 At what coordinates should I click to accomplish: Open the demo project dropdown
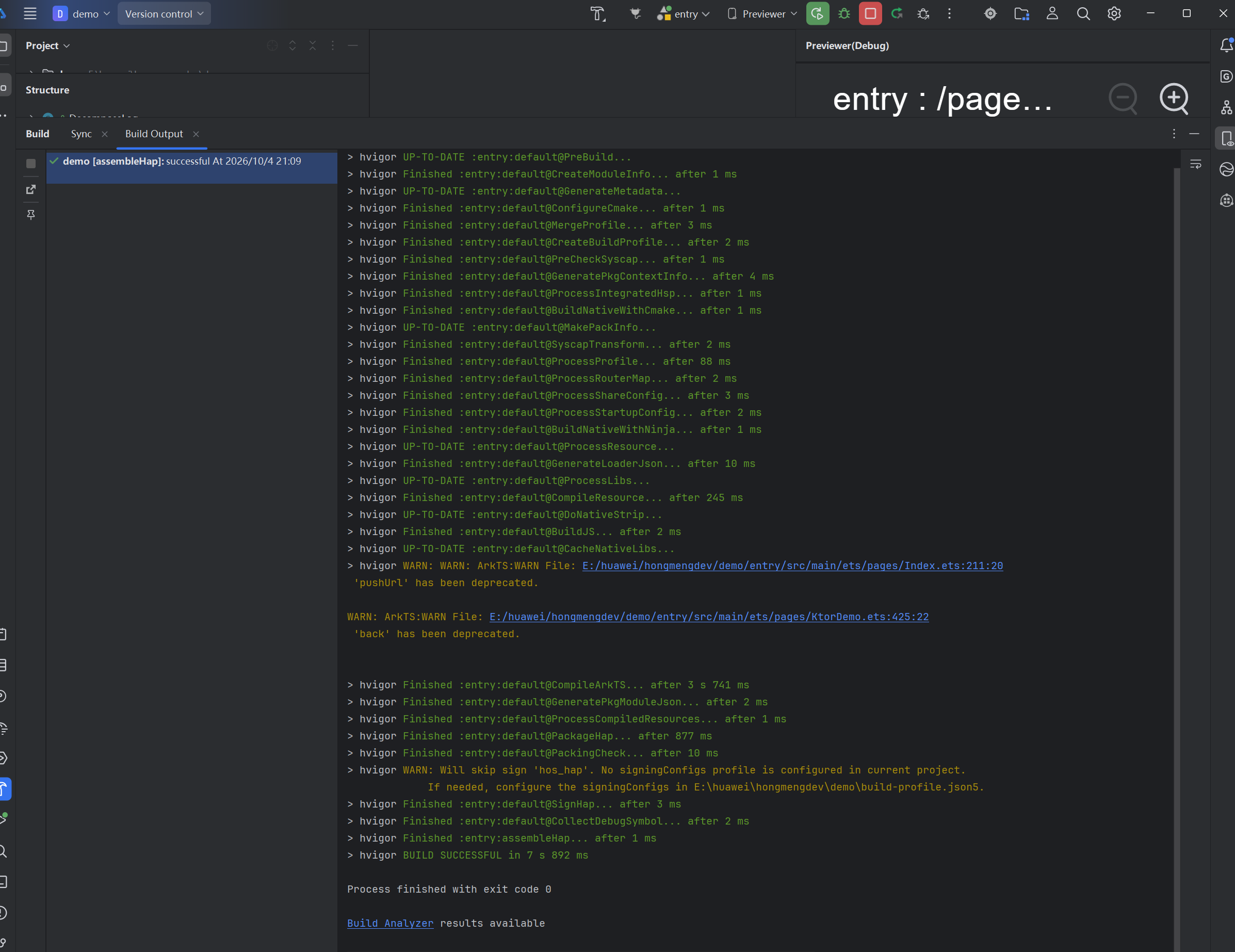coord(82,13)
